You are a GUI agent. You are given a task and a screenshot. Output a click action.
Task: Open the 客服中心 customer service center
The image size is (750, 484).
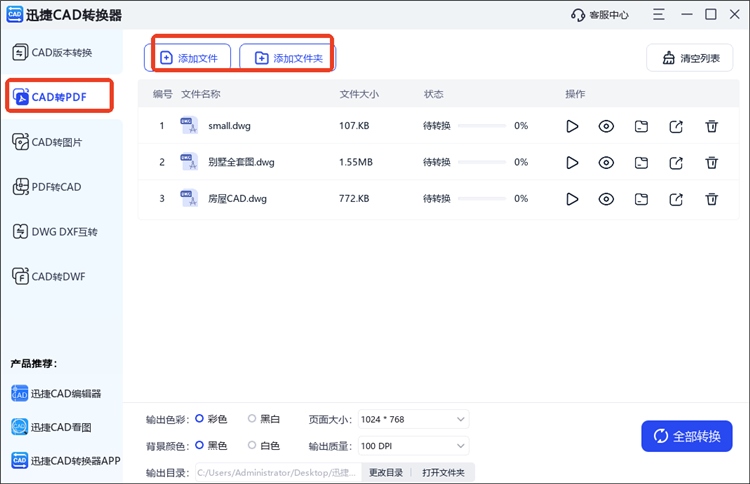point(600,15)
